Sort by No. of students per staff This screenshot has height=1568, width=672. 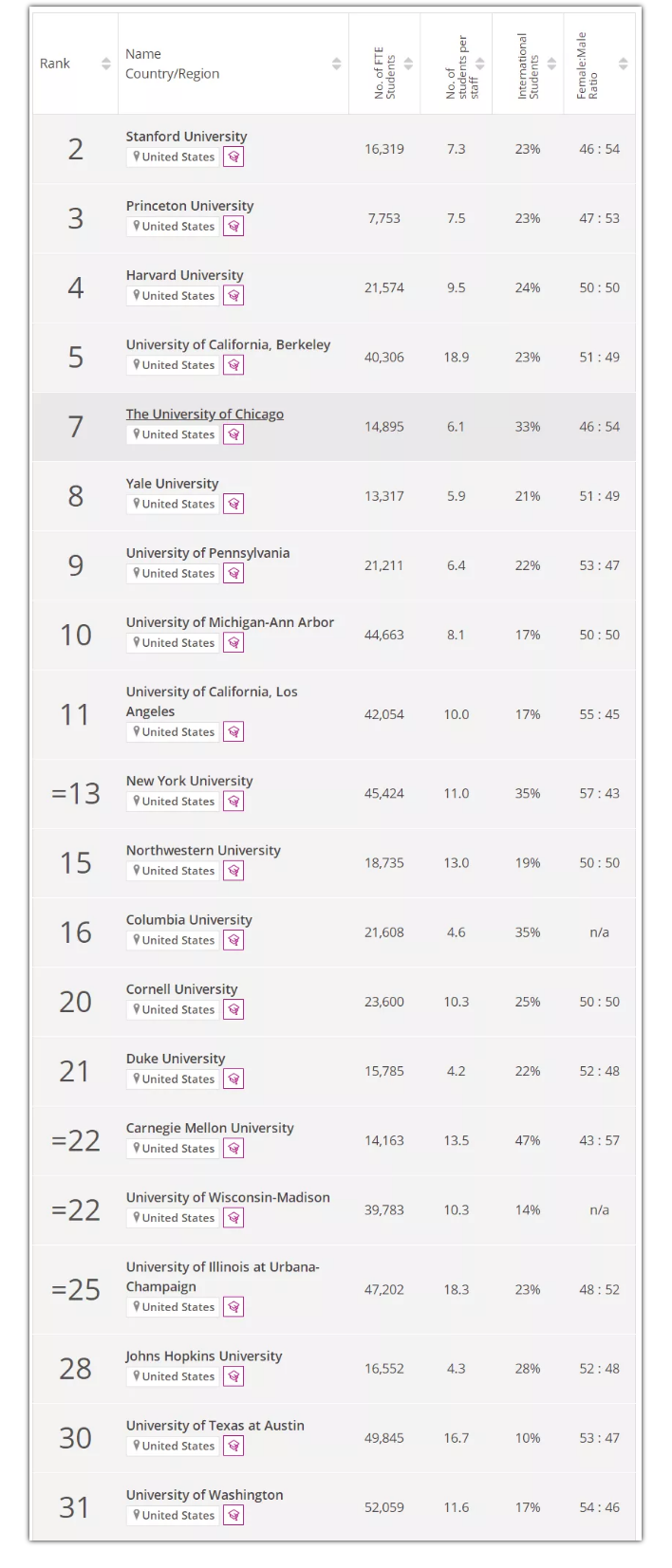(x=480, y=64)
